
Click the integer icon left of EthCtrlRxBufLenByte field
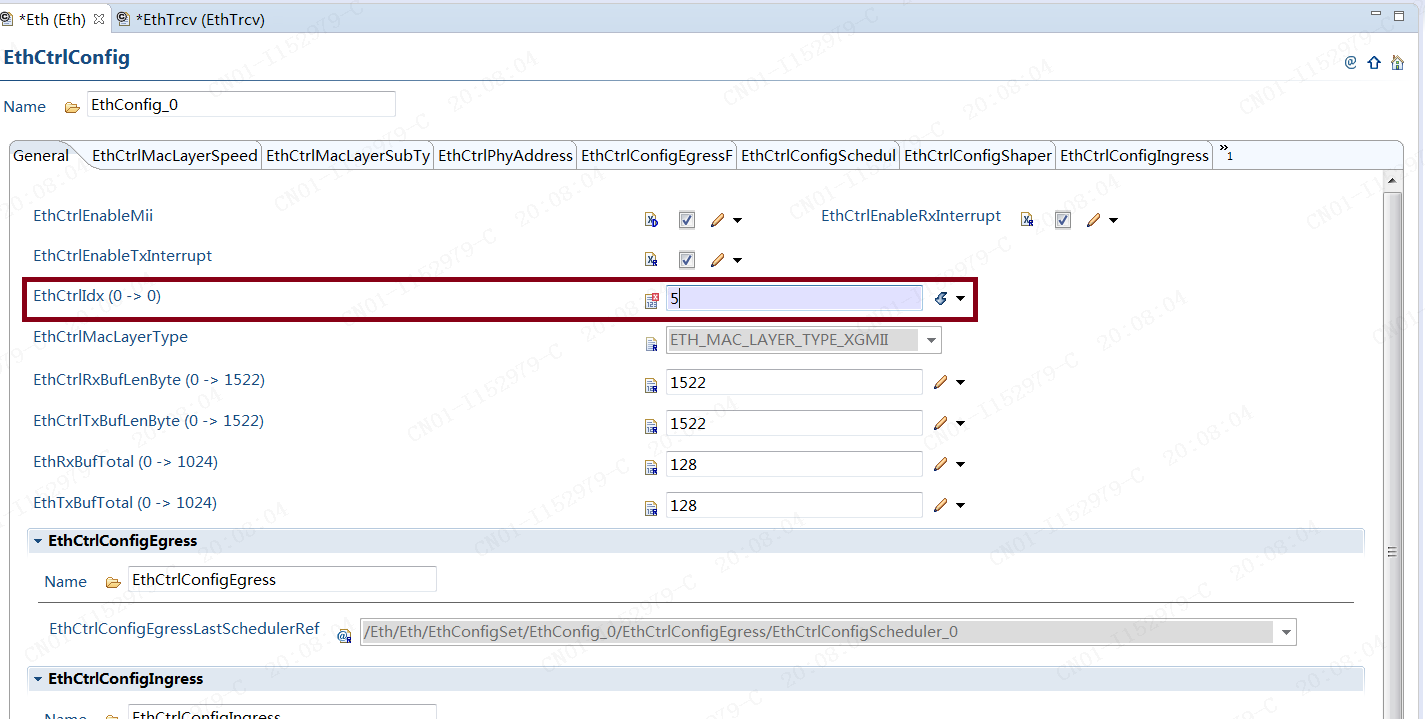pyautogui.click(x=651, y=385)
